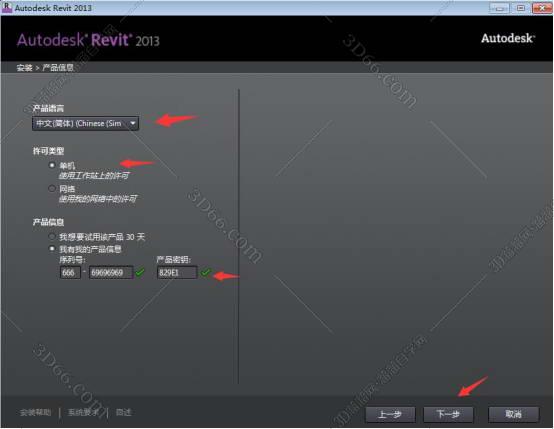Click the 产品信息 breadcrumb text
The width and height of the screenshot is (554, 429).
(x=58, y=67)
